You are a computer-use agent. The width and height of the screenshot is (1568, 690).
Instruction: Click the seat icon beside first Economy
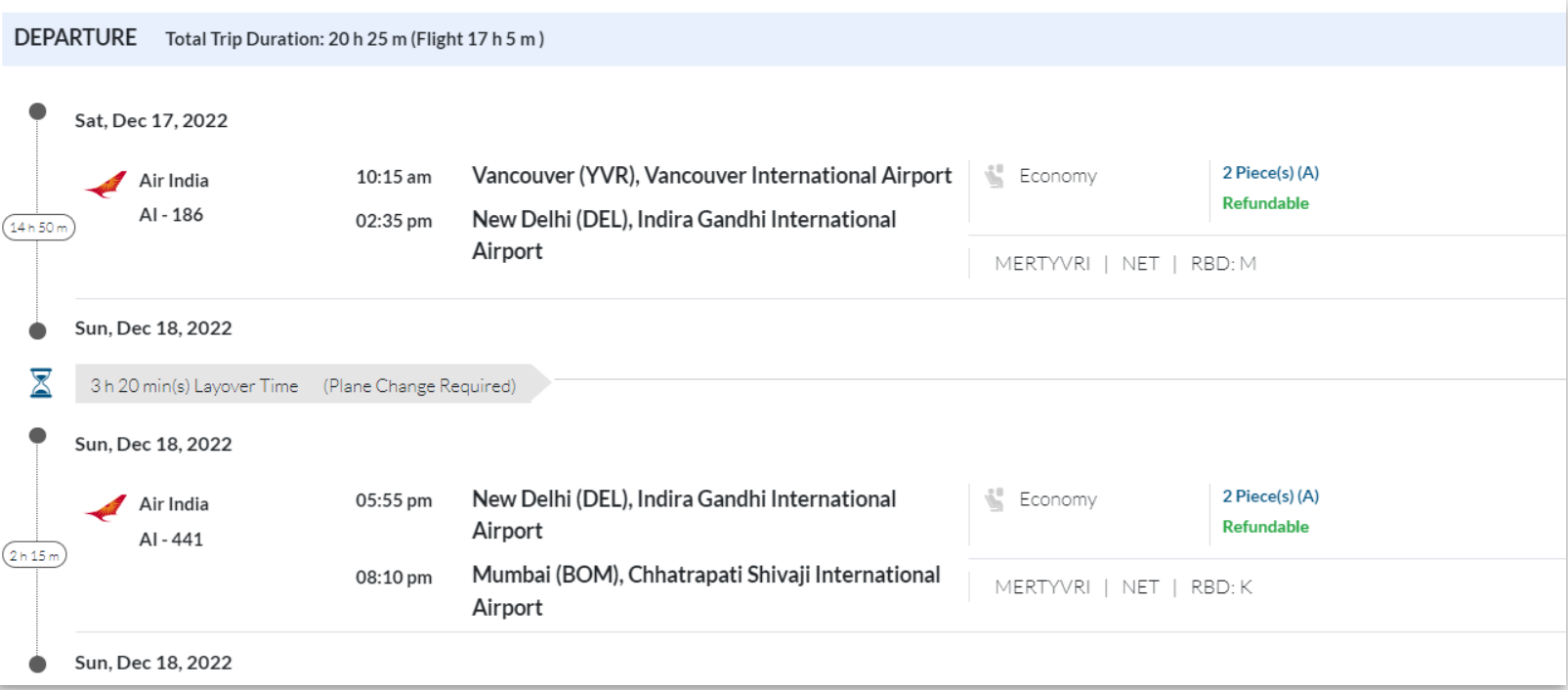point(995,176)
